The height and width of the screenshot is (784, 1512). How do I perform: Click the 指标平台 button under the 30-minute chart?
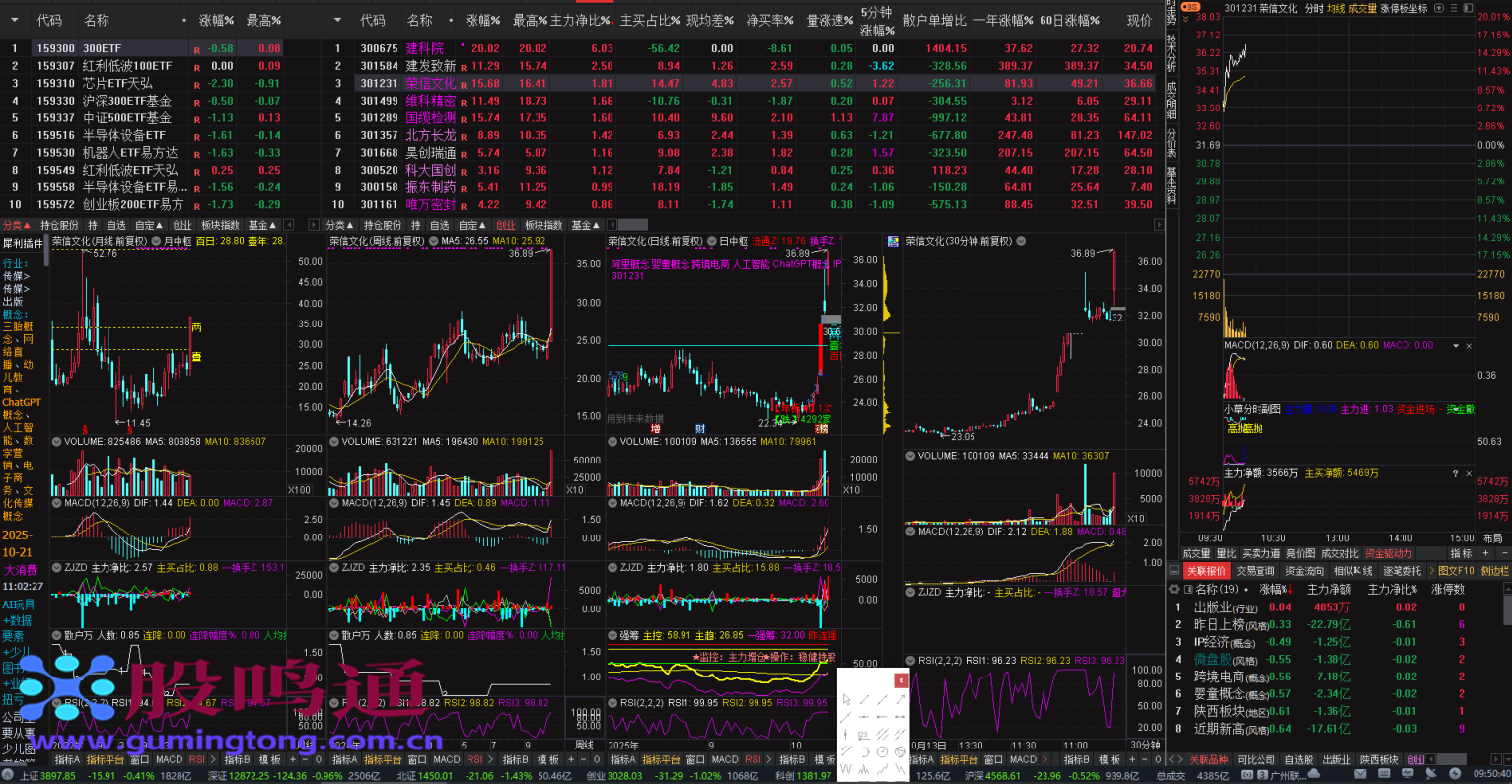(x=958, y=760)
